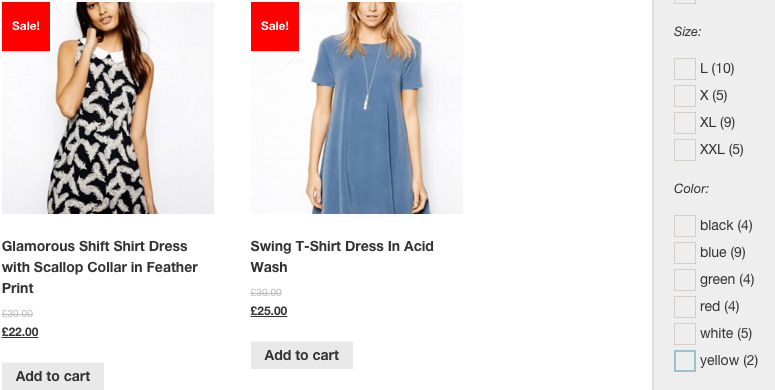The height and width of the screenshot is (390, 775).
Task: Add the Swing T-Shirt Dress to cart
Action: [x=302, y=355]
